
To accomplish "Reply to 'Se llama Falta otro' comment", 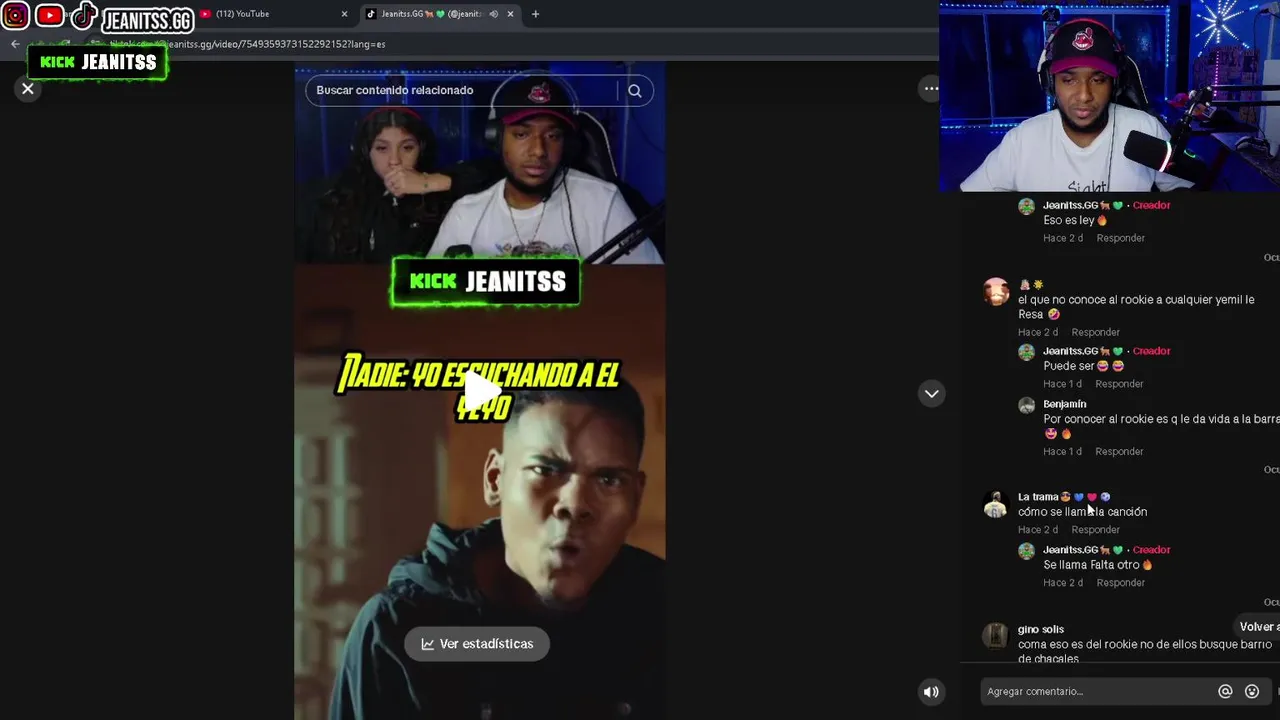I will point(1120,583).
